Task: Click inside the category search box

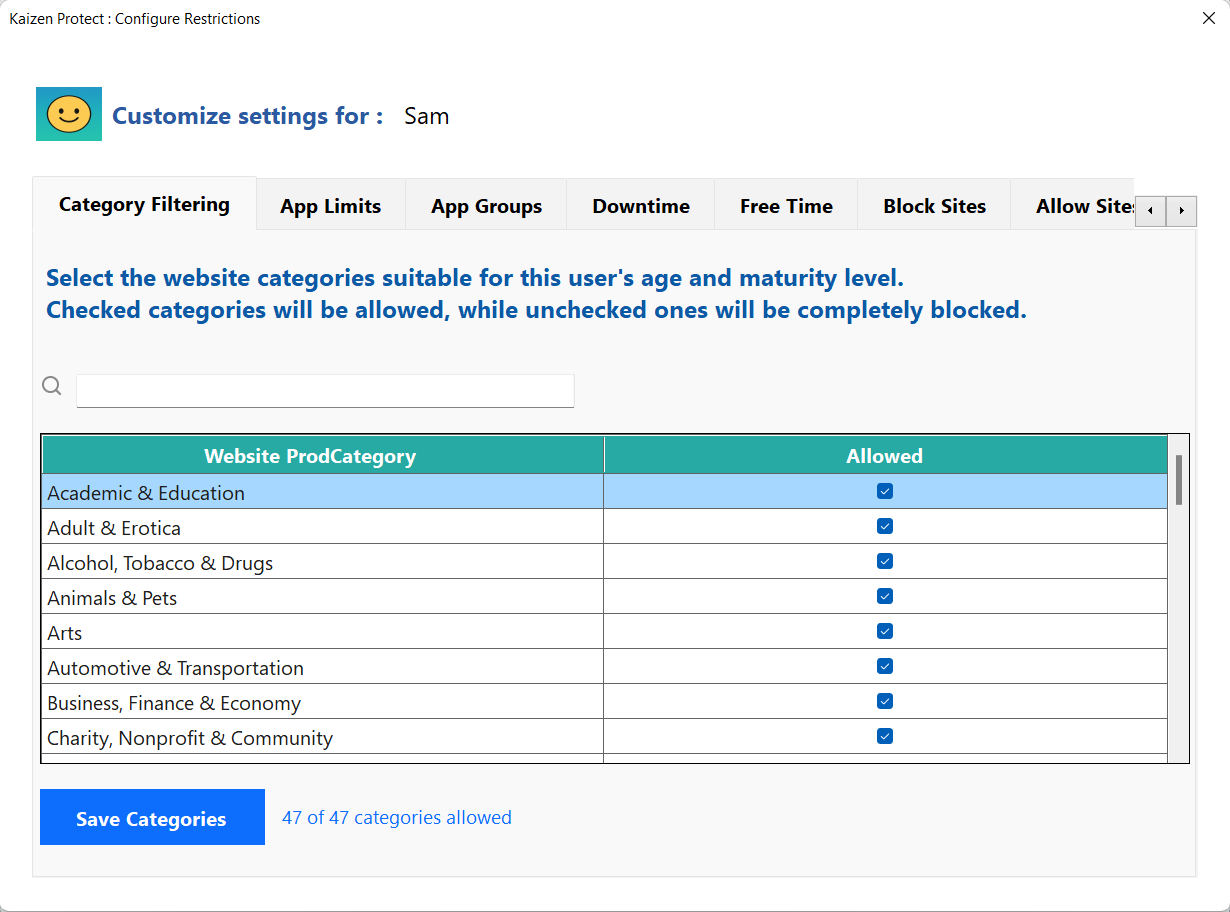Action: coord(324,390)
